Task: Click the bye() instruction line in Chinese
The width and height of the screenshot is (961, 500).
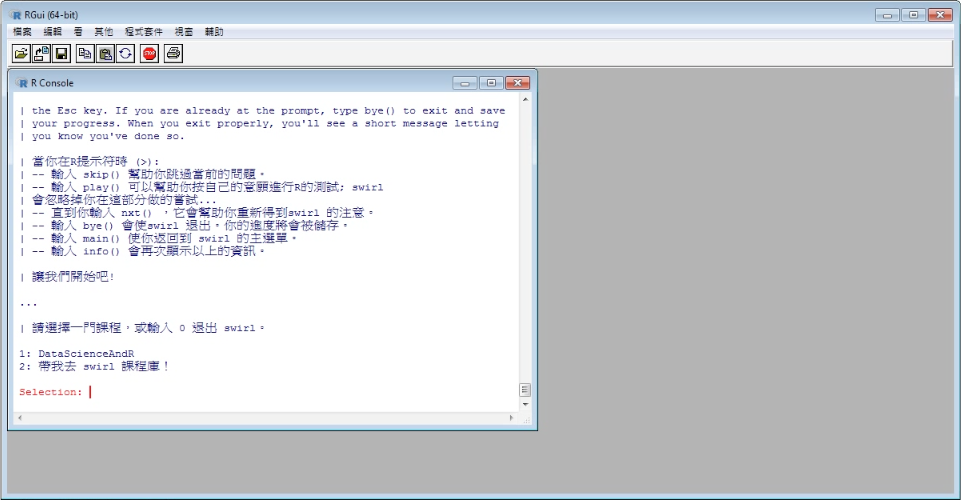Action: 184,226
